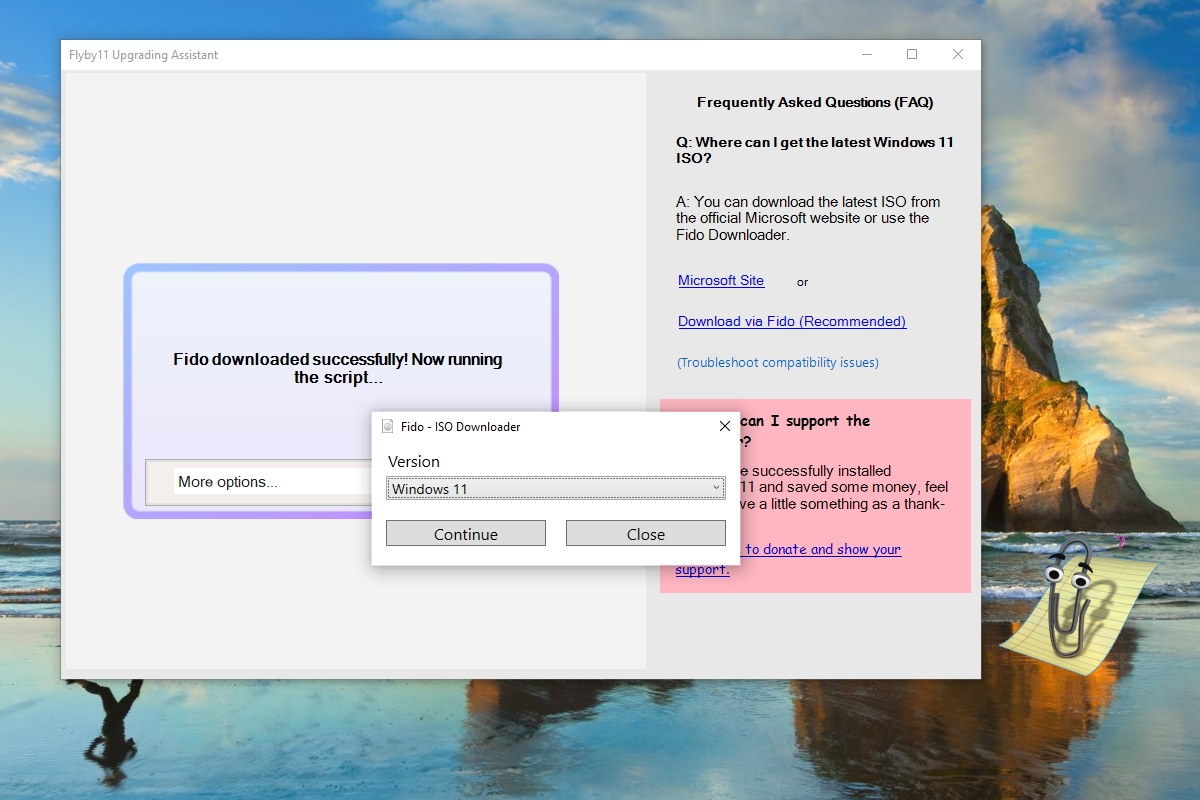1200x800 pixels.
Task: Click the 'Flyby11 Upgrading Assistant' window title
Action: pyautogui.click(x=143, y=55)
